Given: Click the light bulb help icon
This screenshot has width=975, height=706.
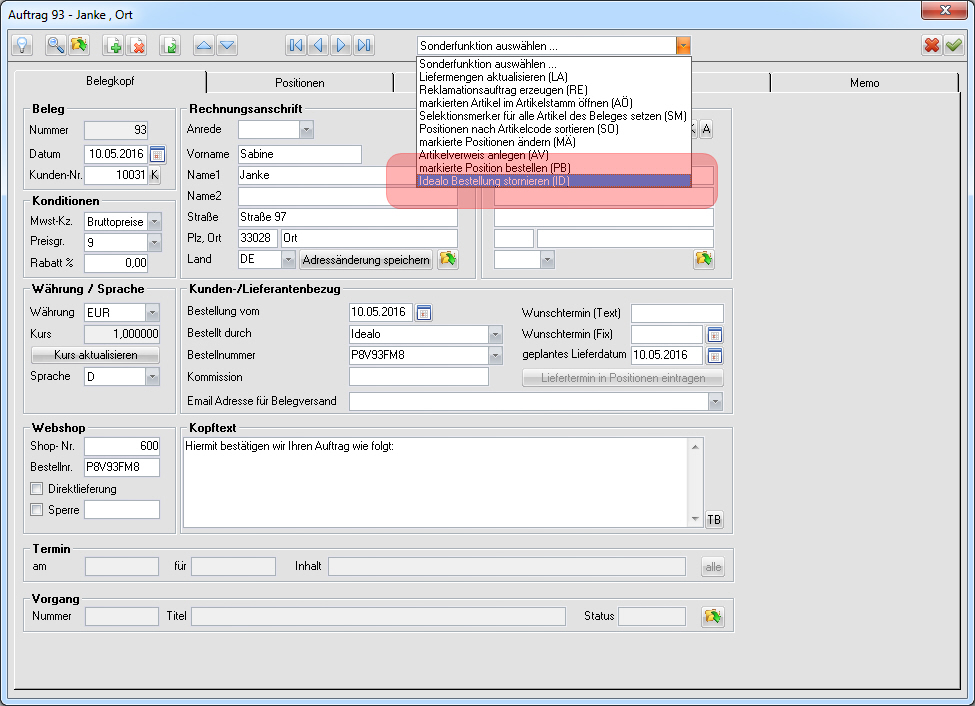Looking at the screenshot, I should [x=22, y=45].
